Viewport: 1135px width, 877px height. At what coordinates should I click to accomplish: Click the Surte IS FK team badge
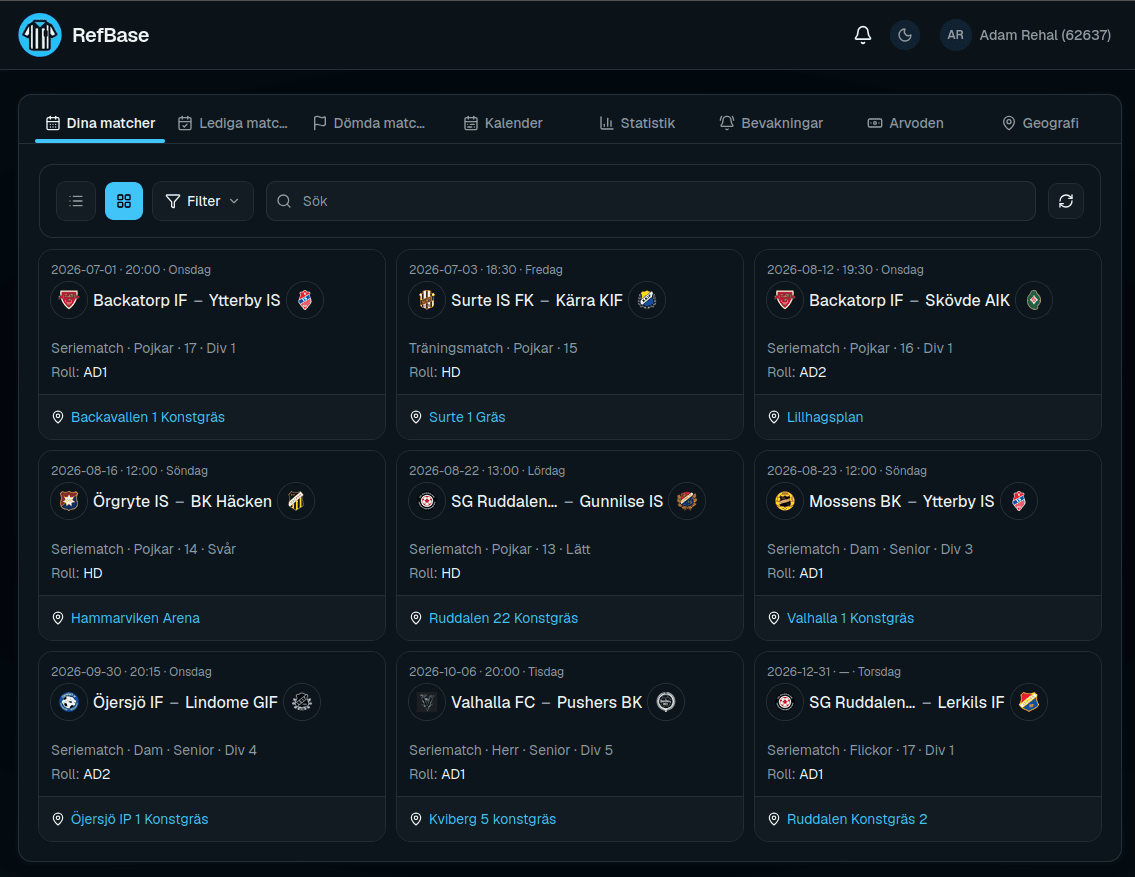point(427,300)
